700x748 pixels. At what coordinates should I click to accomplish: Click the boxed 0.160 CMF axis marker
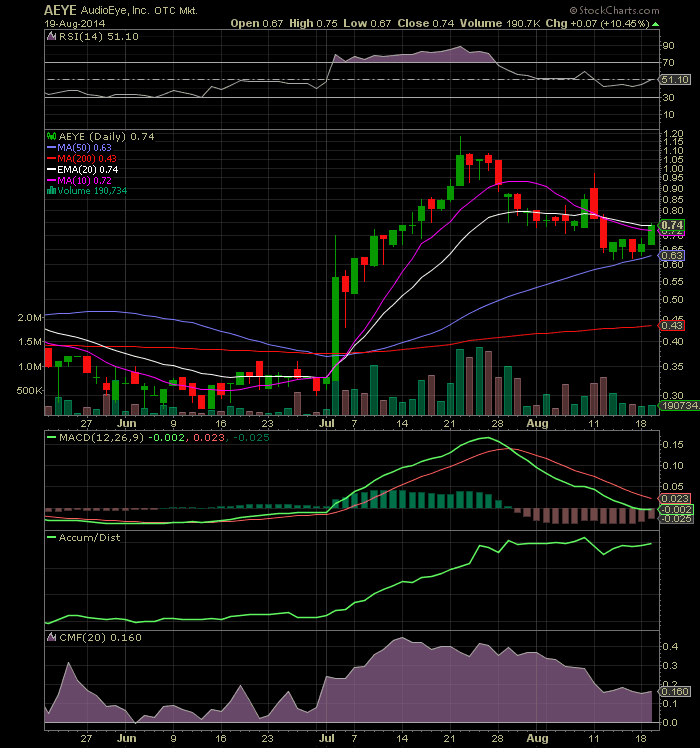675,692
